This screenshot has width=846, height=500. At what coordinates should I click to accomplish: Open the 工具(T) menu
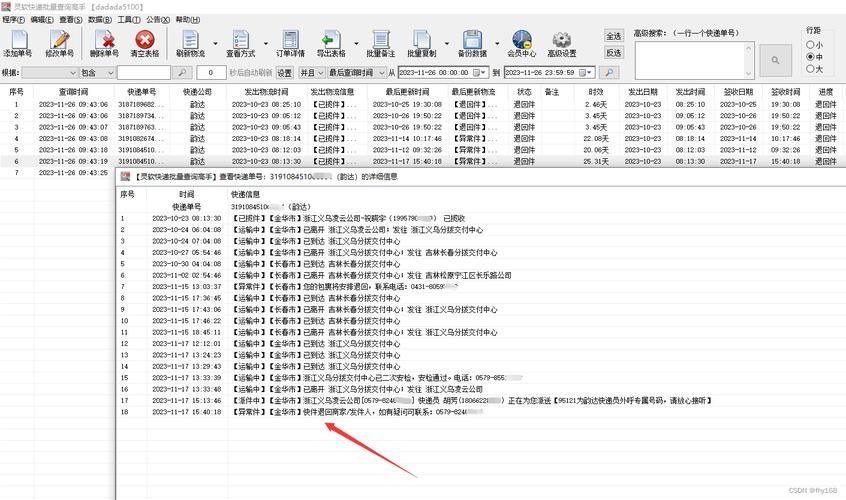(x=129, y=19)
